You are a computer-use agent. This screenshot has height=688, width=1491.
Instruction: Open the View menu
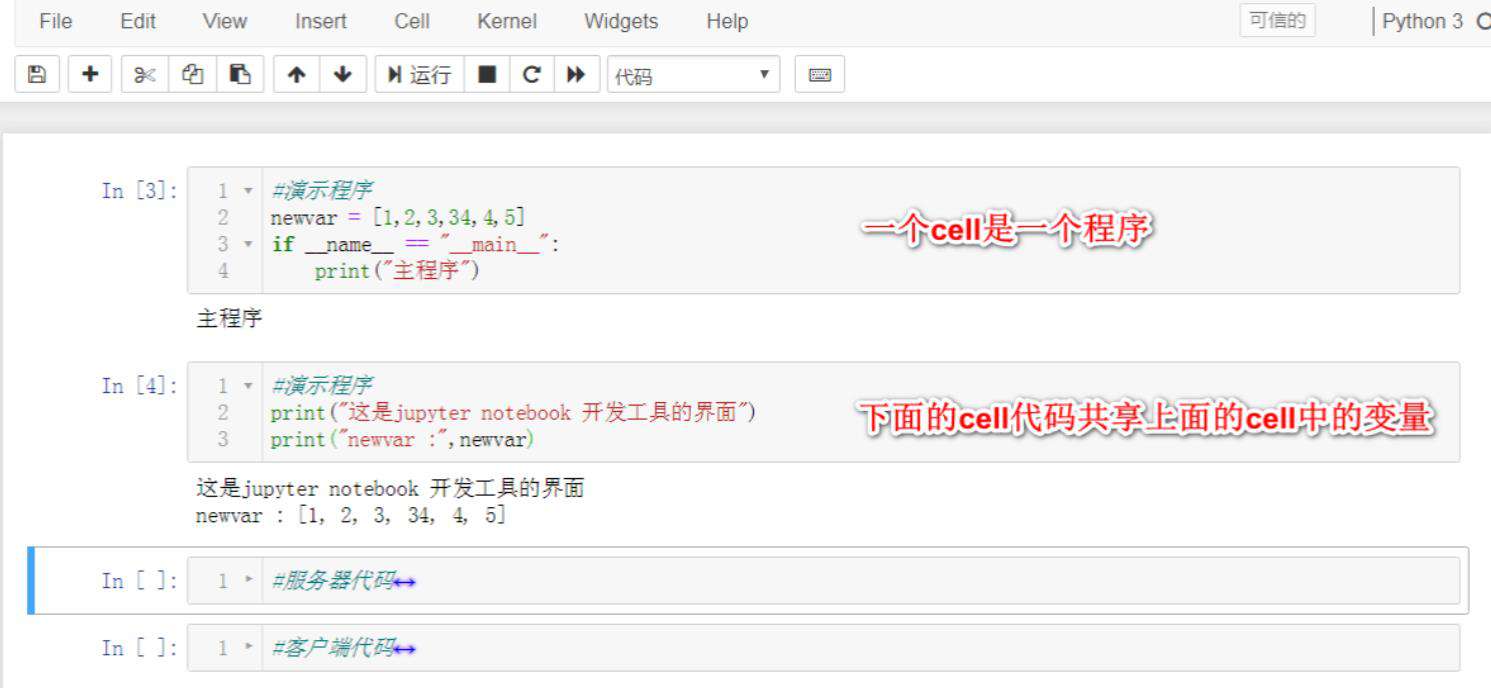click(x=224, y=21)
